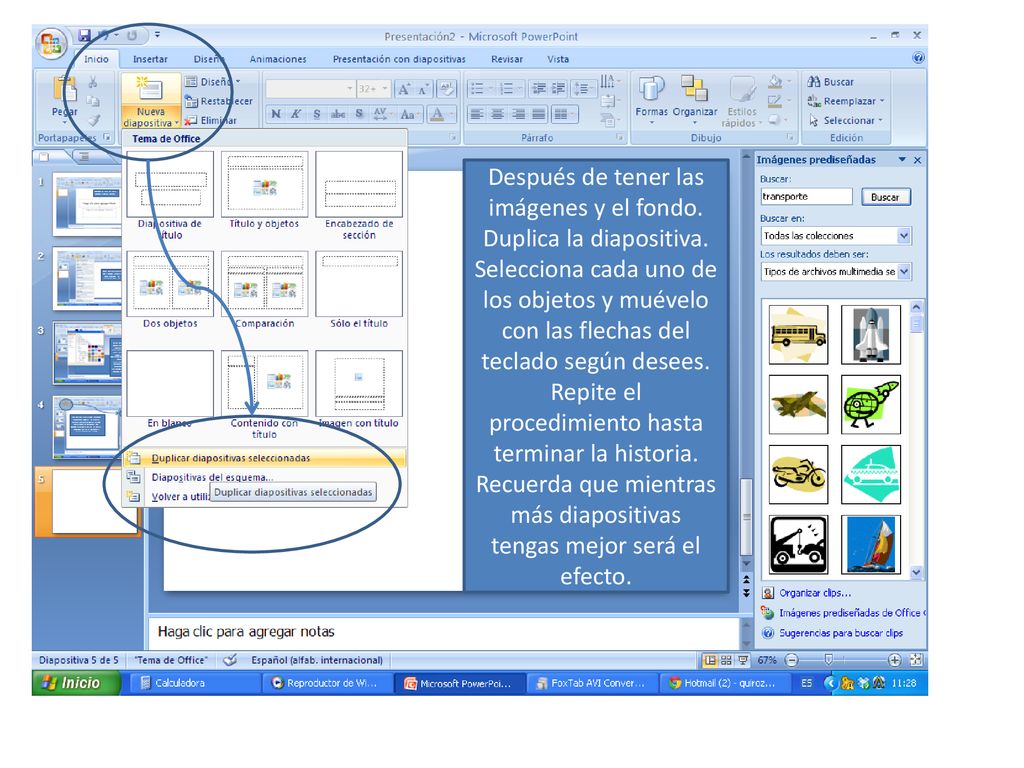
Task: Open the Organizar arrange menu
Action: coord(694,98)
